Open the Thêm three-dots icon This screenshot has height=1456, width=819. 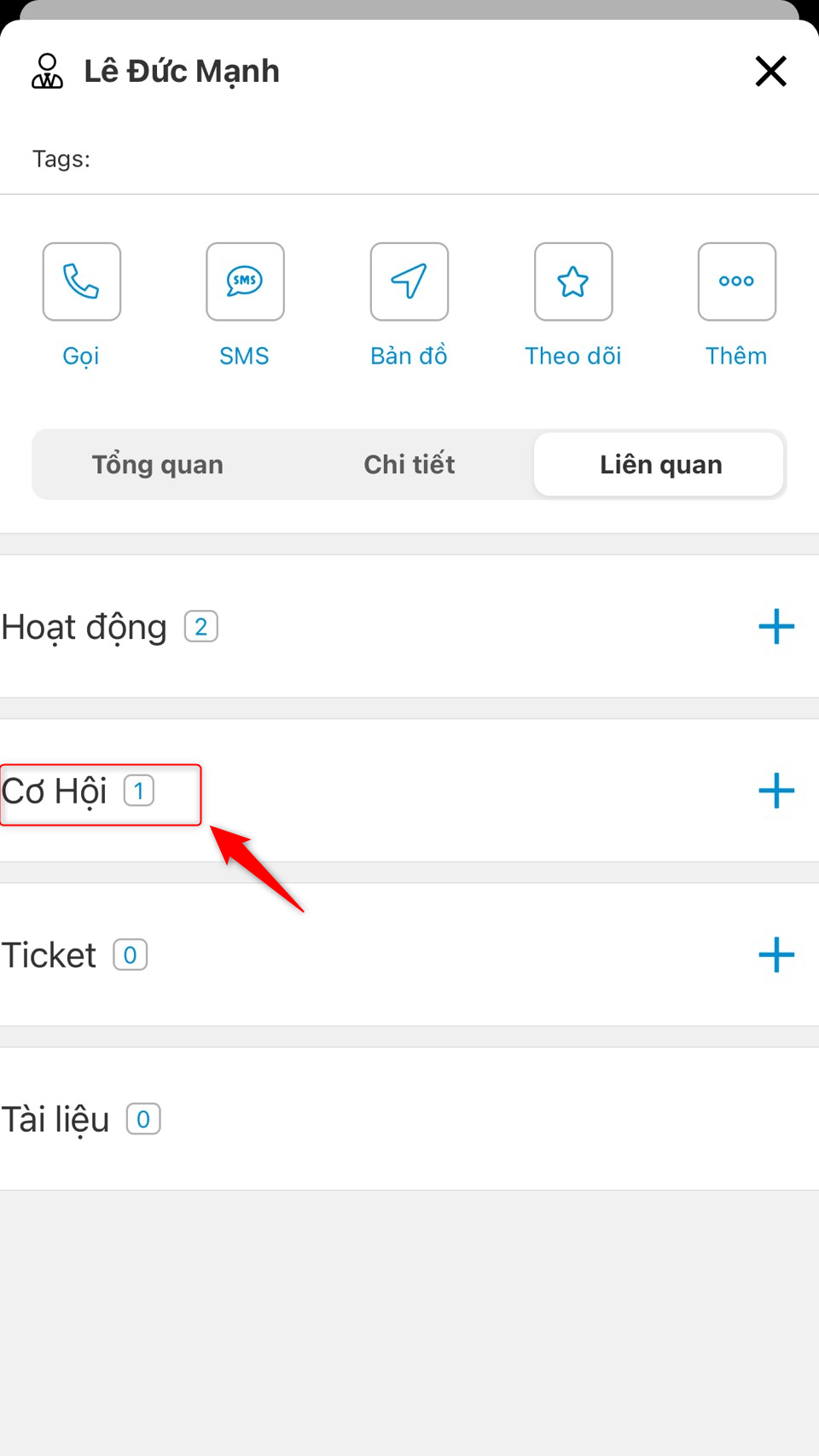point(736,281)
